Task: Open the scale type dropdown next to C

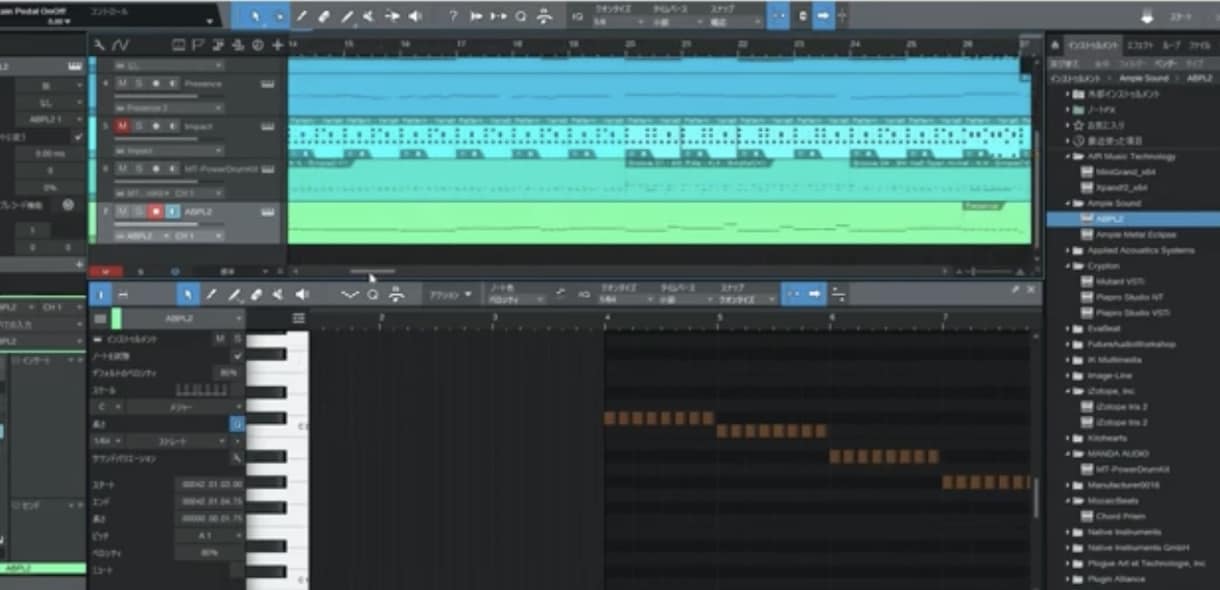Action: 185,408
